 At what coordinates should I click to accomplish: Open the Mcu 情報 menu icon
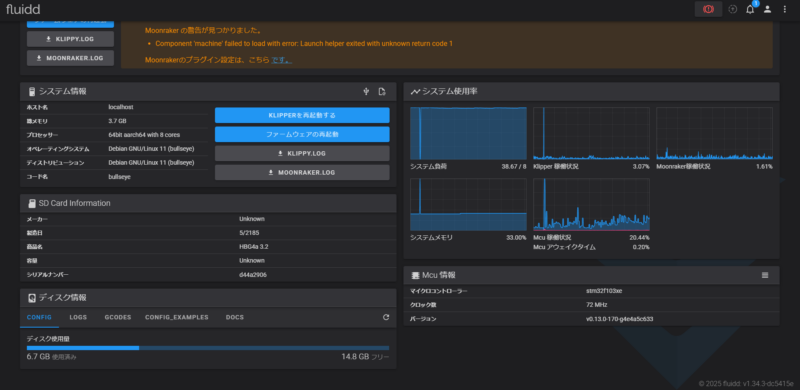765,275
